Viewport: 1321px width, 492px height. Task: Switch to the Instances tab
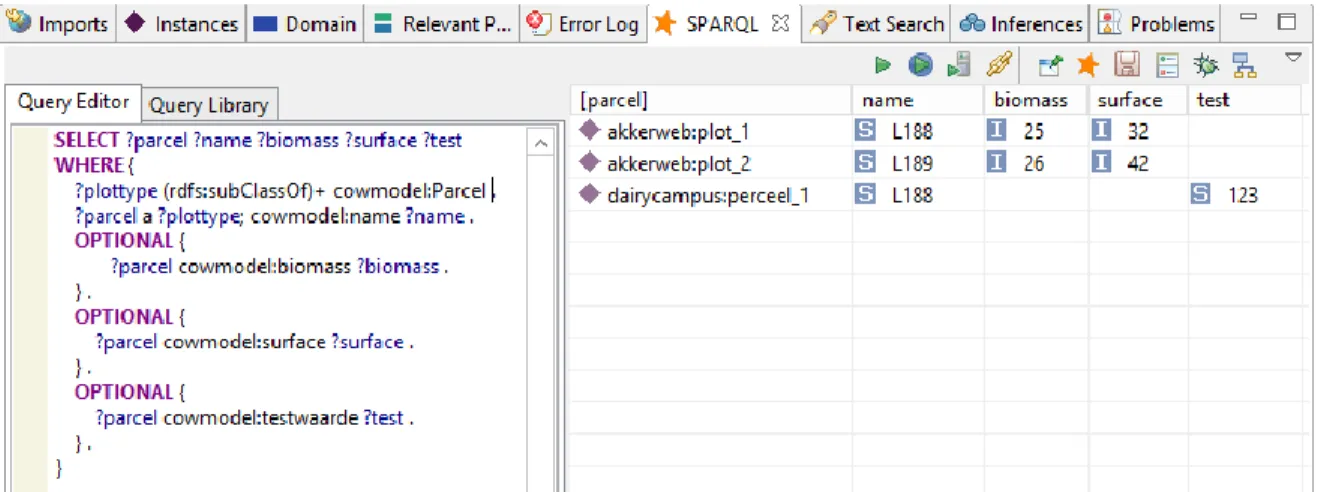(182, 23)
